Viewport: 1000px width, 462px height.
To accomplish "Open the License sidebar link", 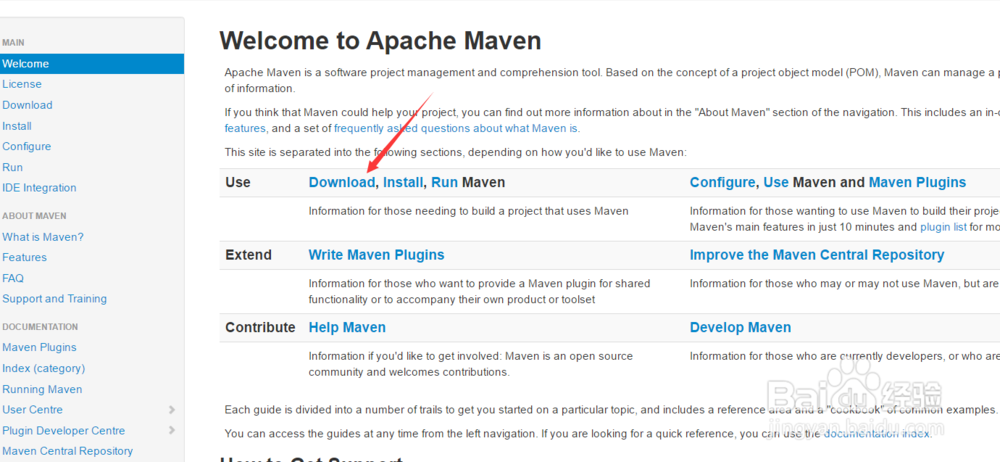I will (x=22, y=84).
